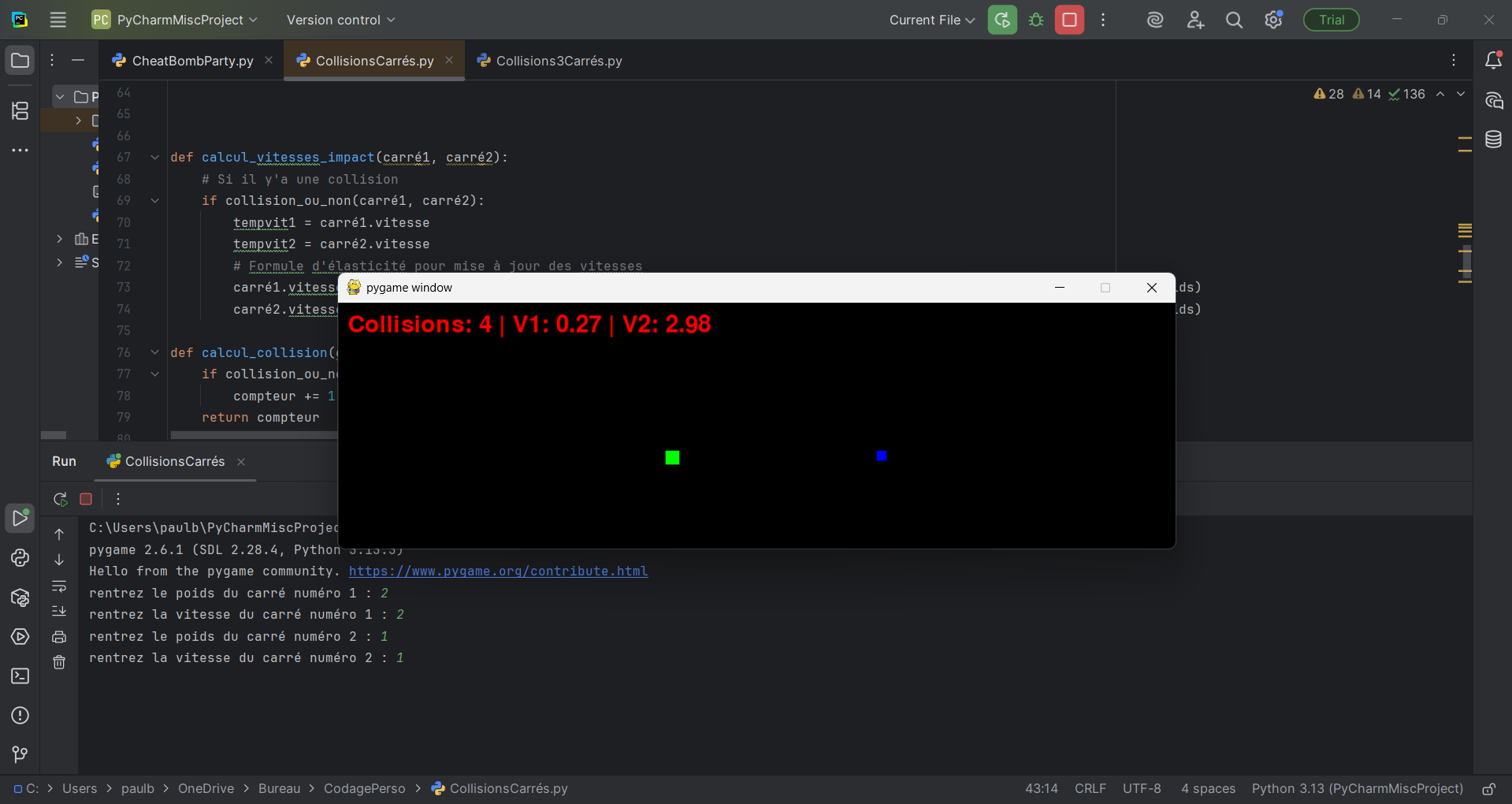This screenshot has height=804, width=1512.
Task: Open the Notifications bell icon
Action: point(1493,60)
